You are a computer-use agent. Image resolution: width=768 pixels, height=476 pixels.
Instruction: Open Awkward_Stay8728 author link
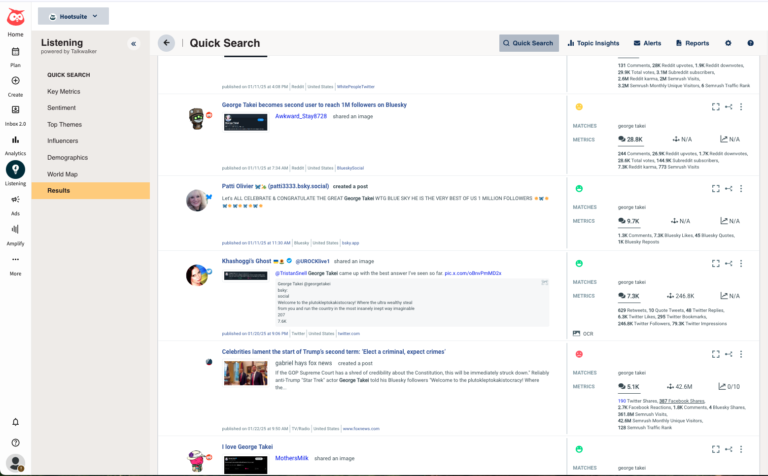[x=301, y=116]
